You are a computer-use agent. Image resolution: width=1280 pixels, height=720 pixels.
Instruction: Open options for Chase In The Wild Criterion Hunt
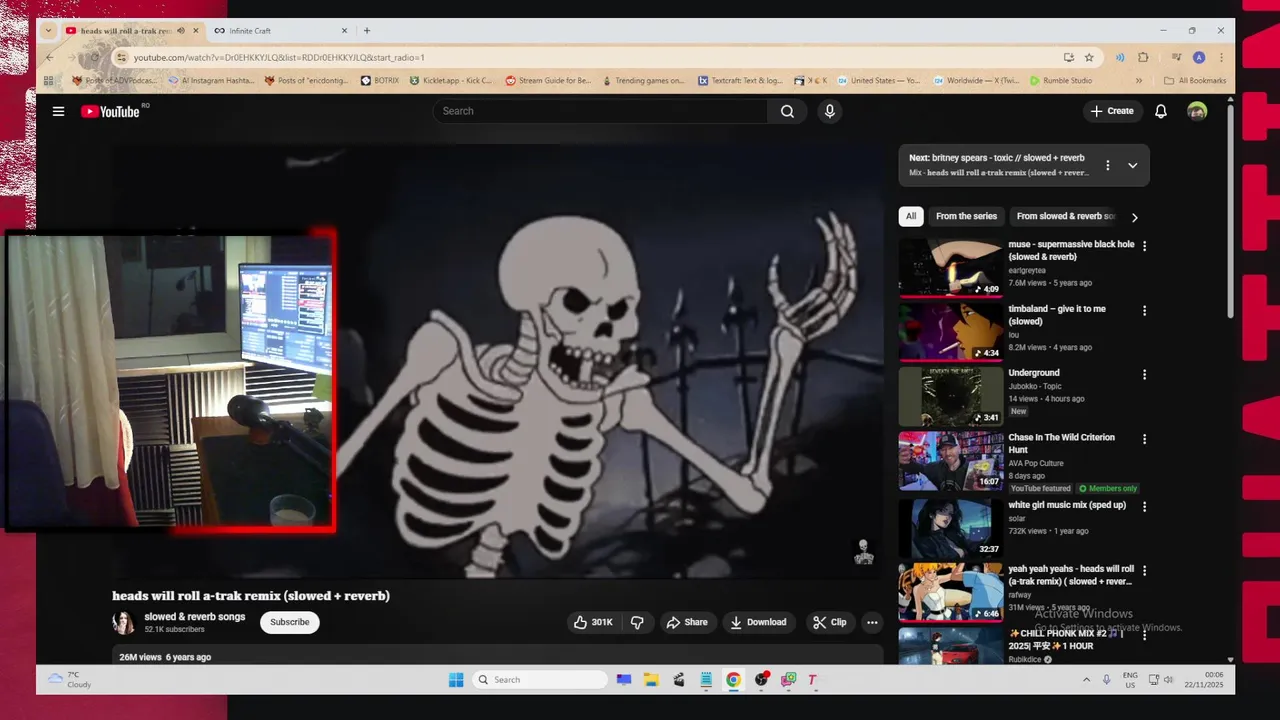pos(1145,438)
